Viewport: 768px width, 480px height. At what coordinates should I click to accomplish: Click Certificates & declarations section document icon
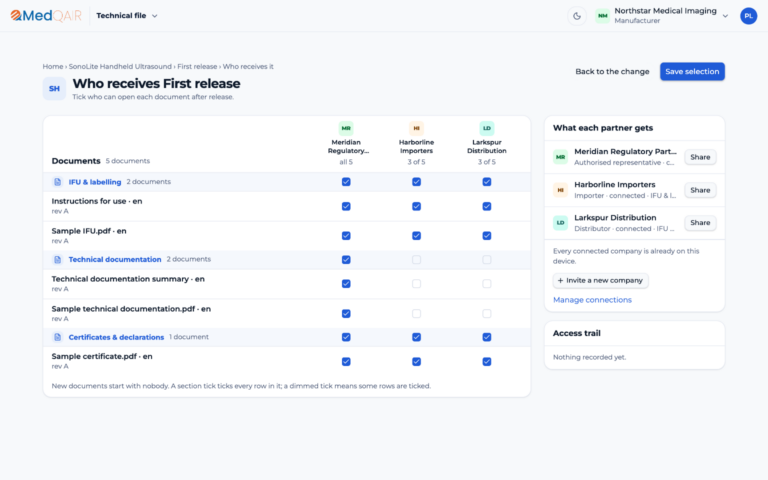click(x=57, y=337)
